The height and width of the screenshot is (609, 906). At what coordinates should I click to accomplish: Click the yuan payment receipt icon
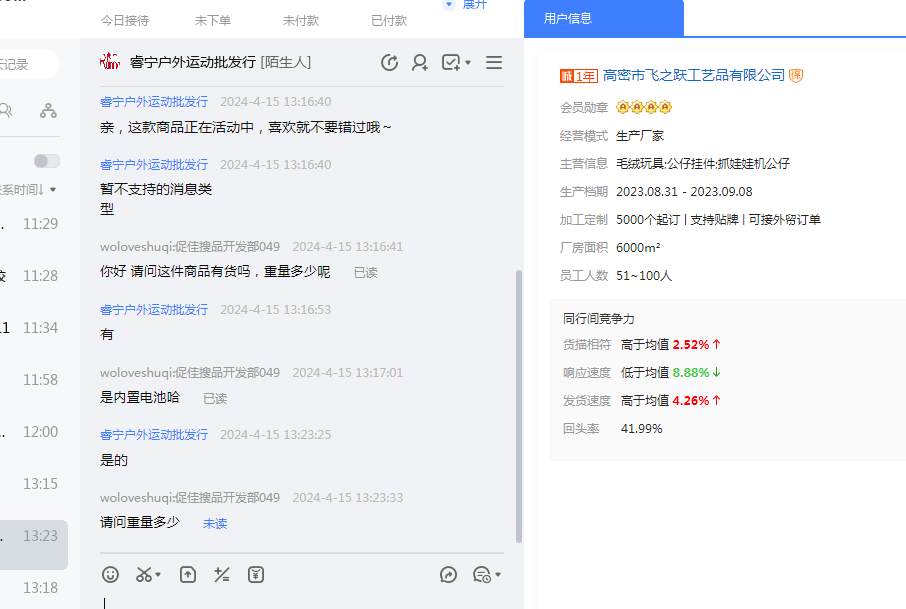click(256, 574)
